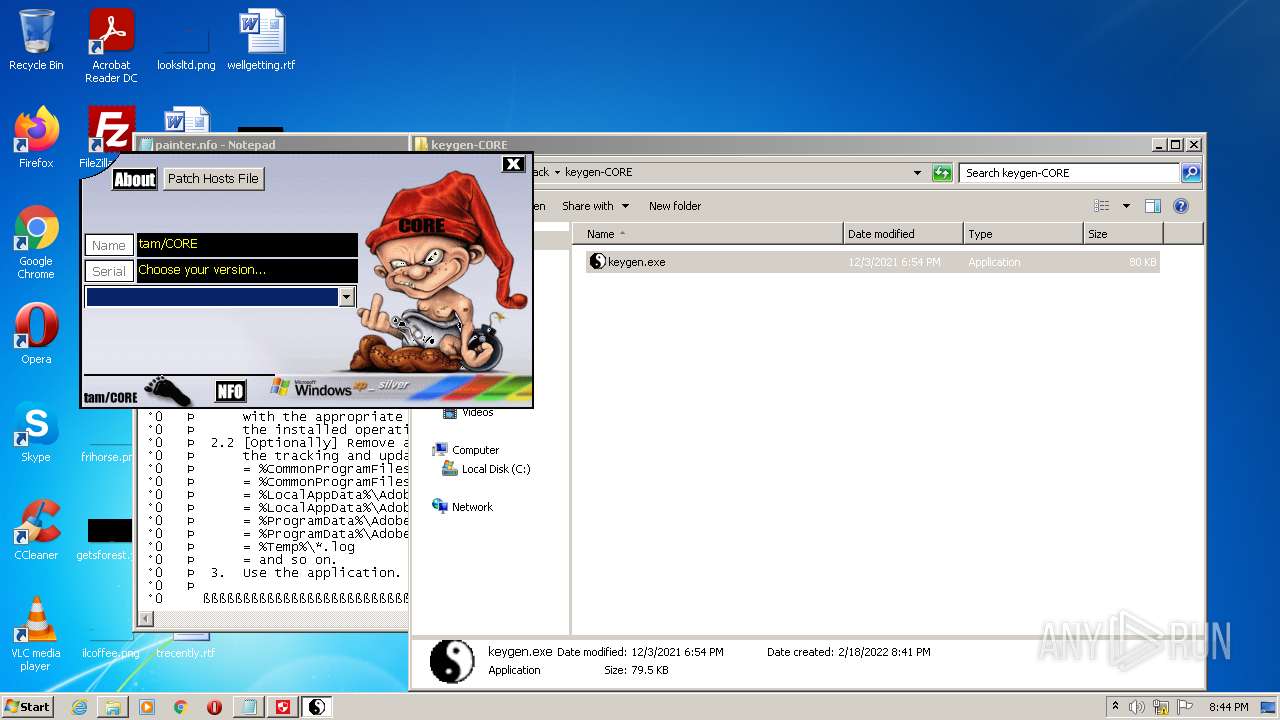Screen dimensions: 1280x720
Task: Open the Change your view icon
Action: (1102, 206)
